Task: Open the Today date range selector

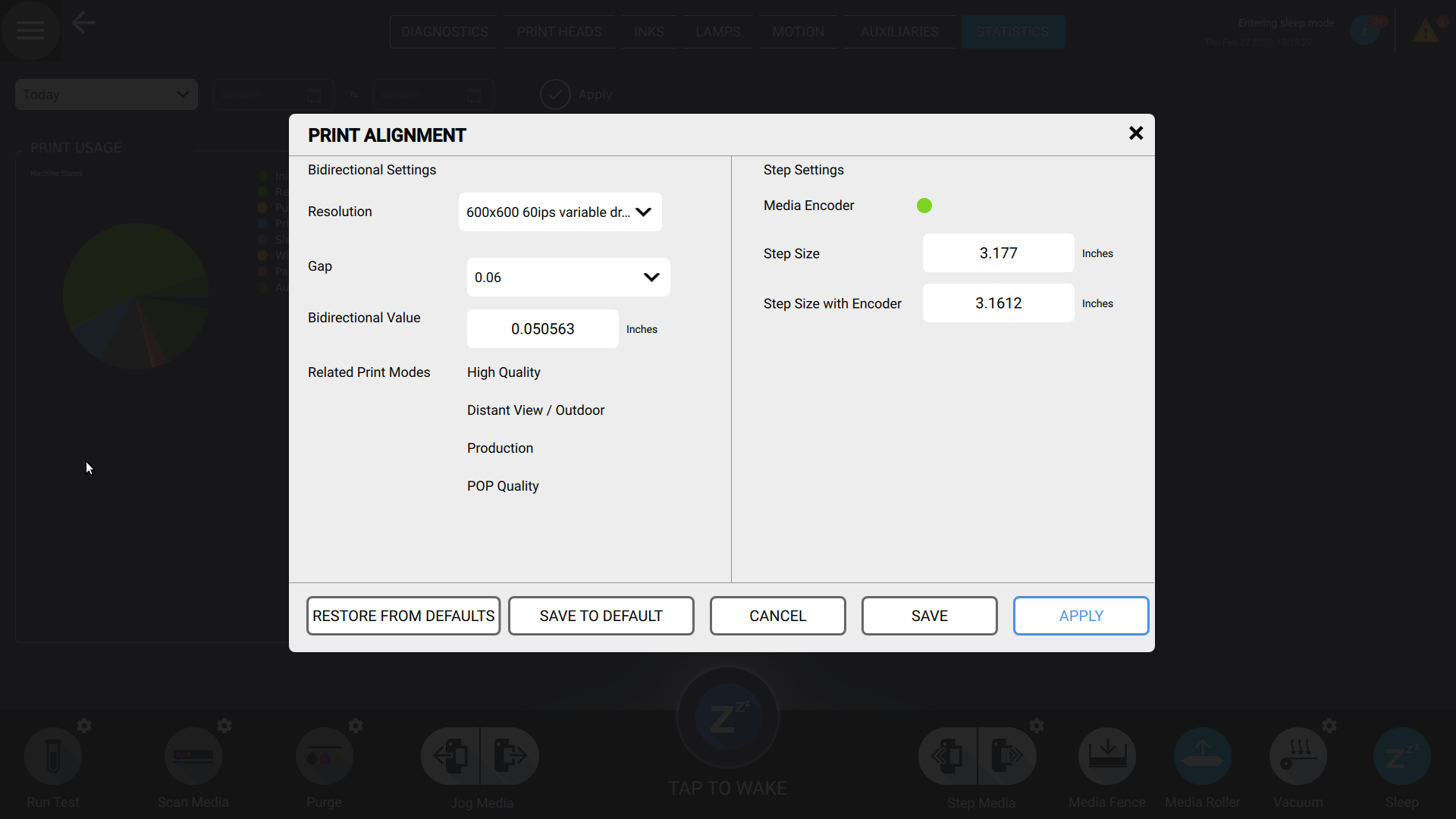Action: (x=105, y=94)
